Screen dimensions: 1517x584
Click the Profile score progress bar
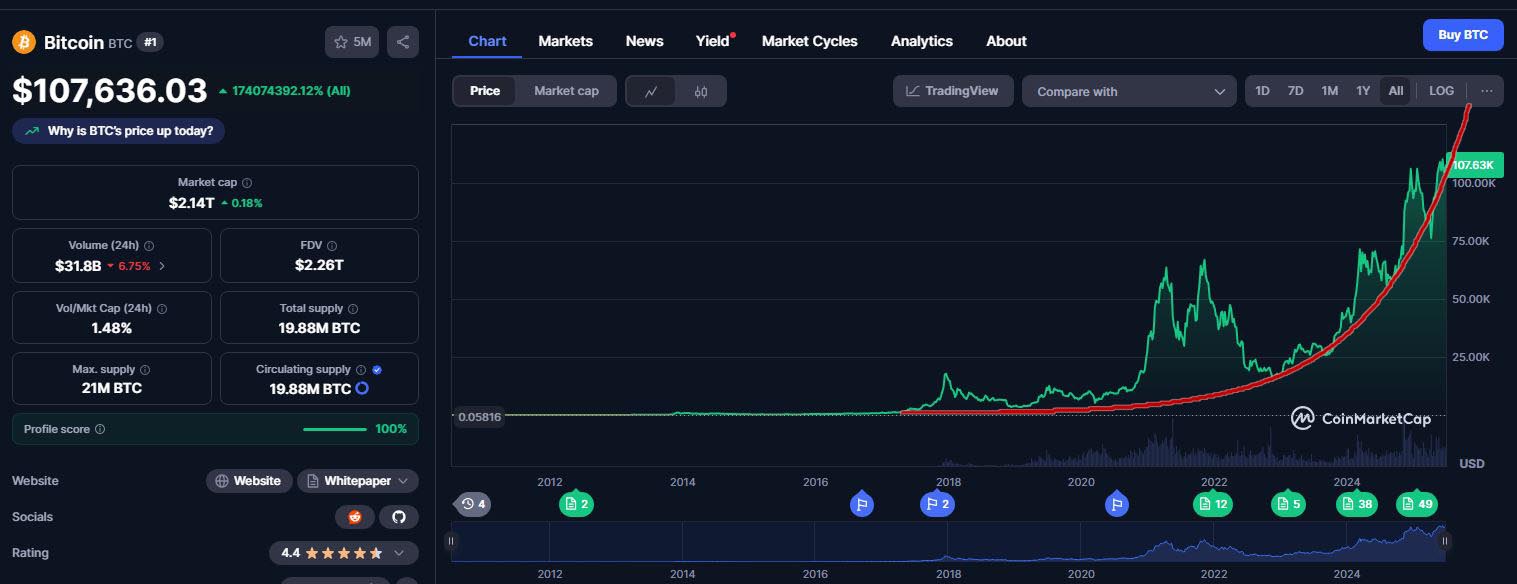[x=335, y=429]
